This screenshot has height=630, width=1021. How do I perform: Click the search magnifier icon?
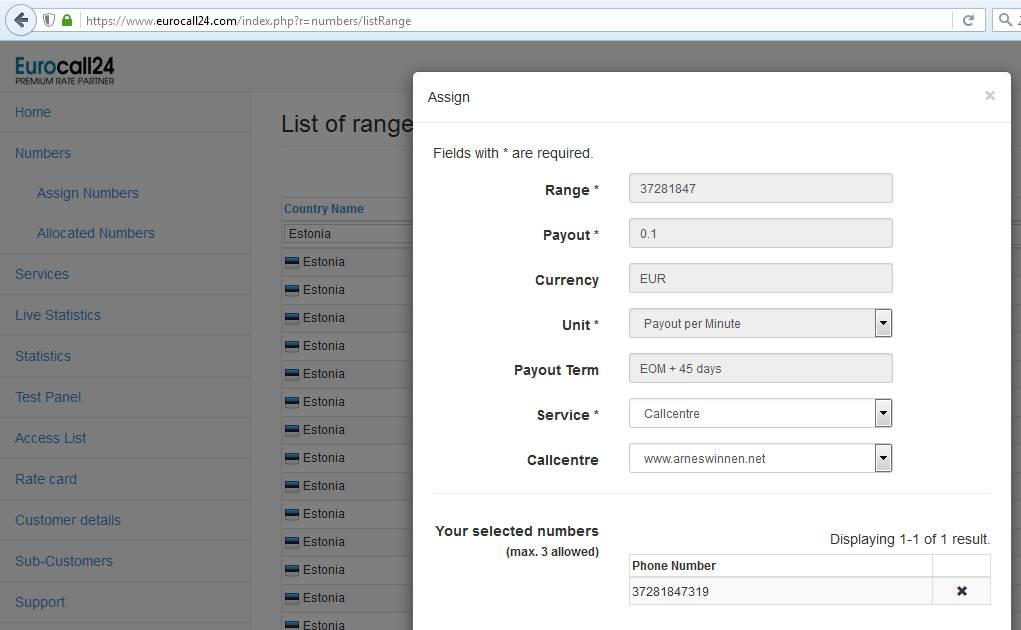coord(1005,20)
